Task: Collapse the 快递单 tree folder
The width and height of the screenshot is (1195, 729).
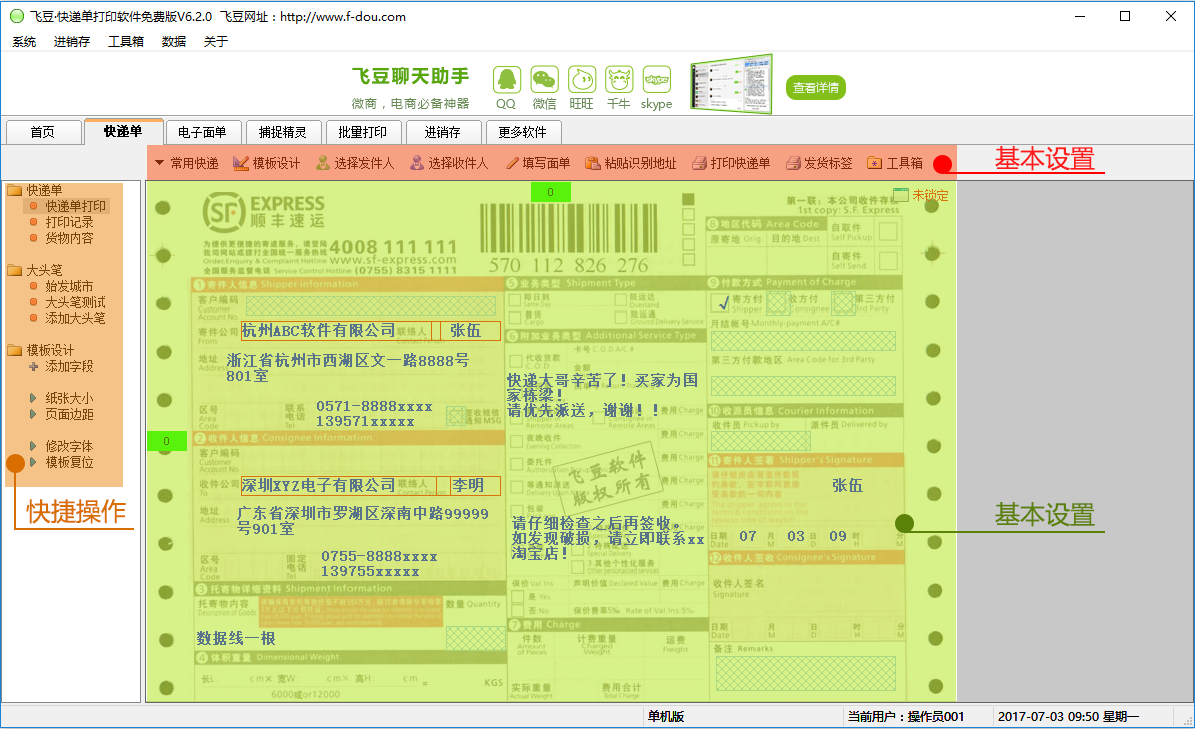Action: coord(14,190)
